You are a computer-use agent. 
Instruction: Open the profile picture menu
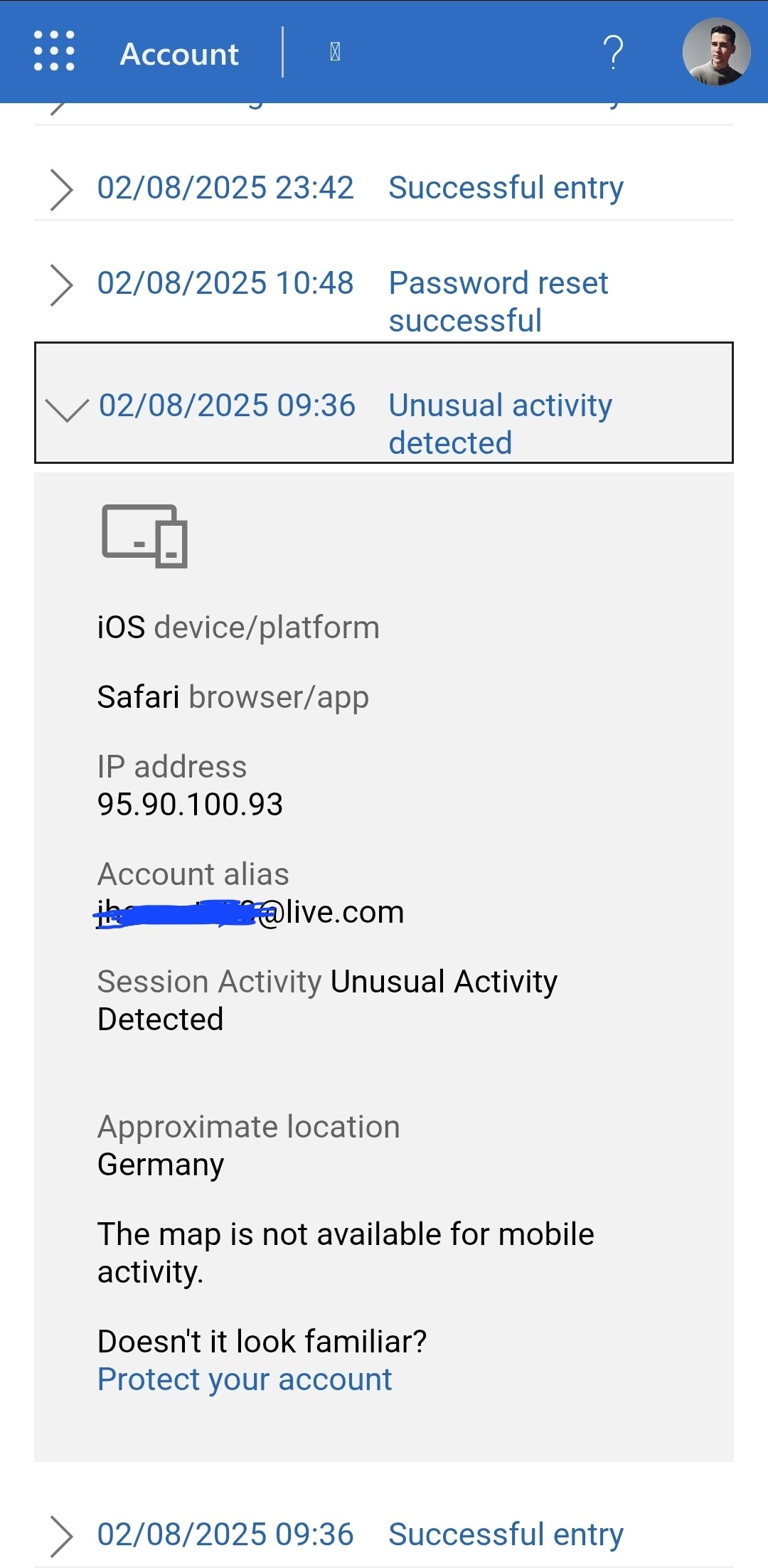pos(716,52)
